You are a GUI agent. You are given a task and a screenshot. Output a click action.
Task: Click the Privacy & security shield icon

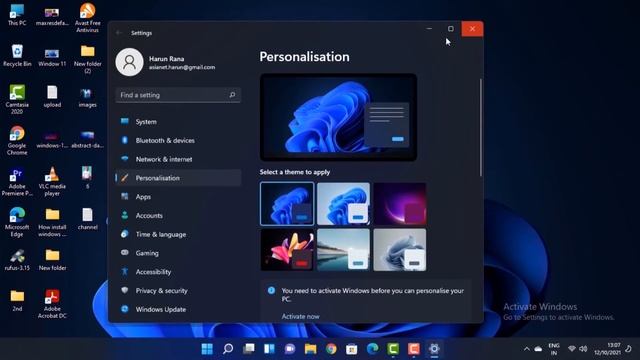pos(125,290)
